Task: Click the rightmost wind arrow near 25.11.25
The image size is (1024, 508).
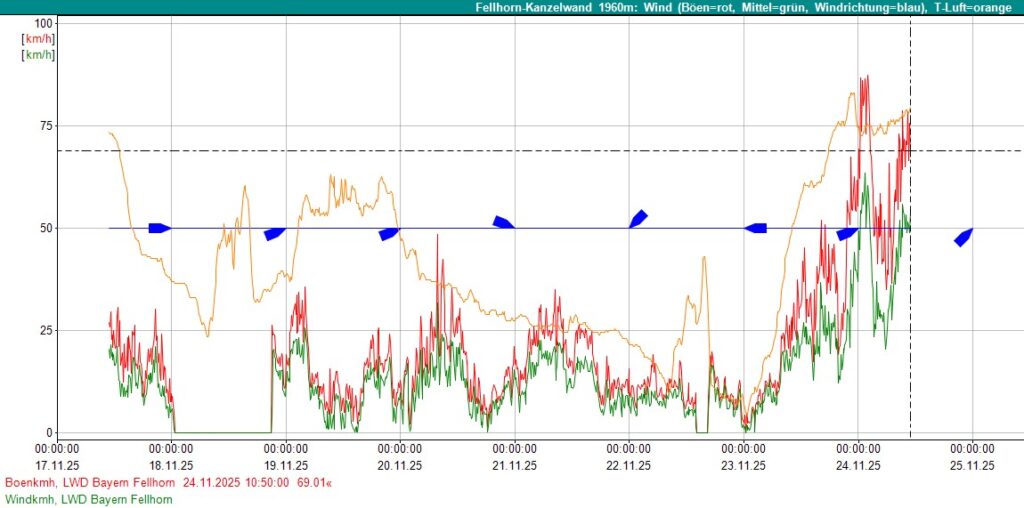Action: tap(963, 237)
